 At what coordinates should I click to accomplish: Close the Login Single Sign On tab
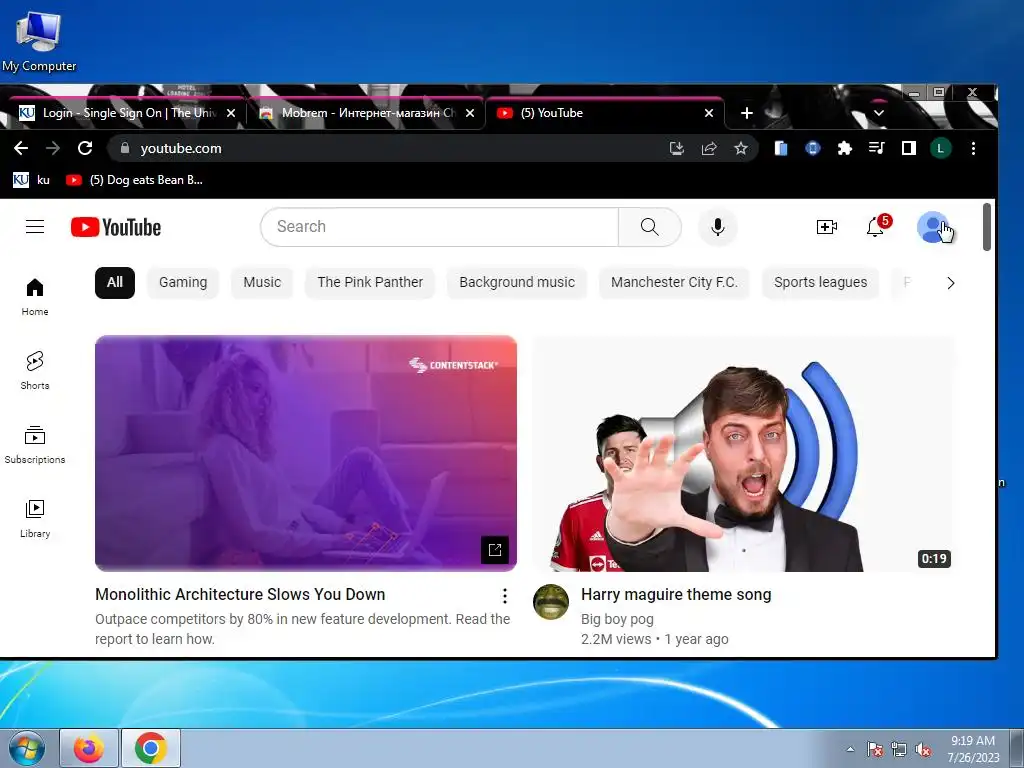coord(231,113)
